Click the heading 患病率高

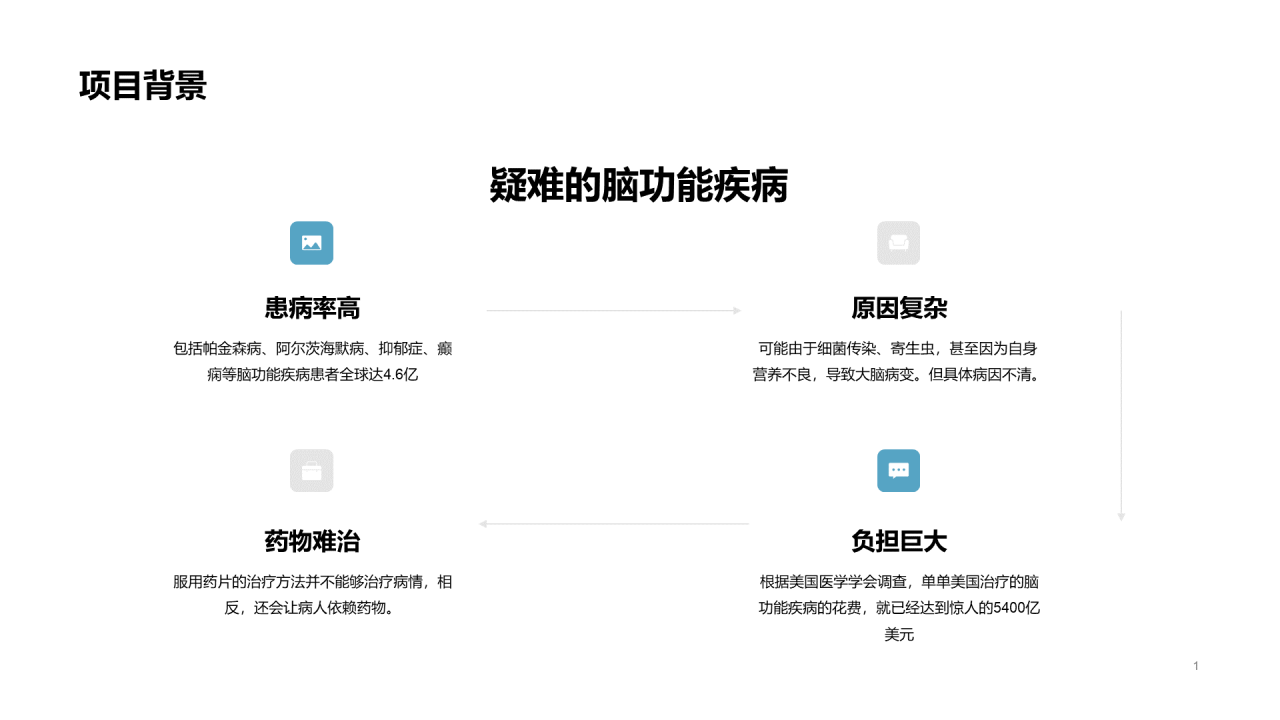tap(312, 308)
